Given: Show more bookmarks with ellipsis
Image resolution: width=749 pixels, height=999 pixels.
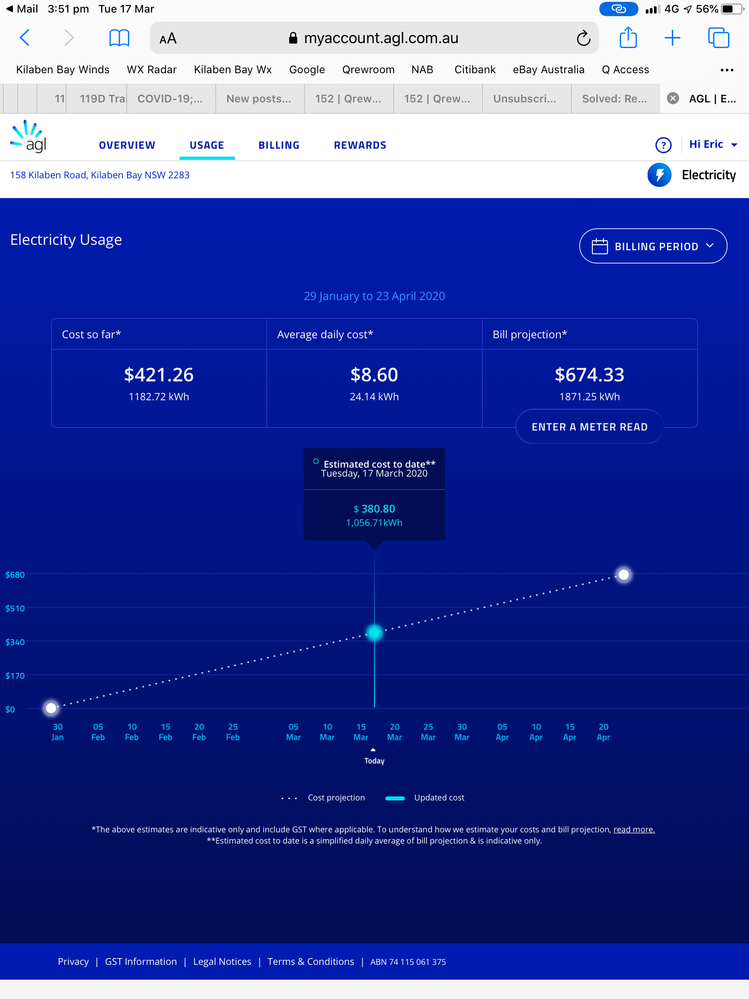Looking at the screenshot, I should pyautogui.click(x=727, y=70).
